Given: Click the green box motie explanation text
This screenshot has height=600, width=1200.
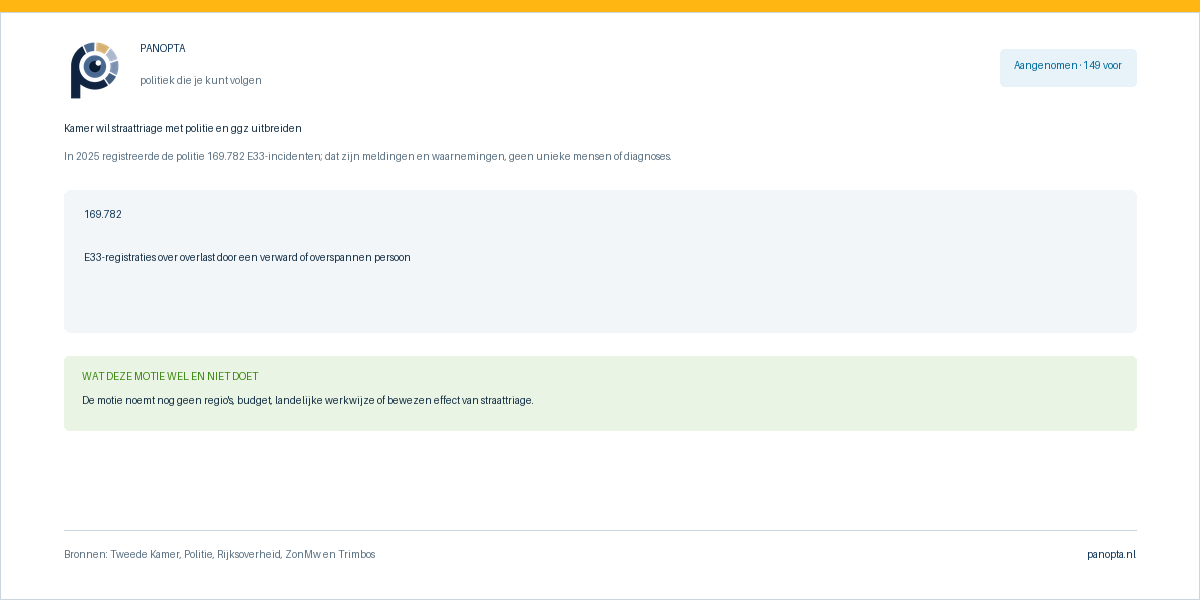Looking at the screenshot, I should tap(308, 400).
